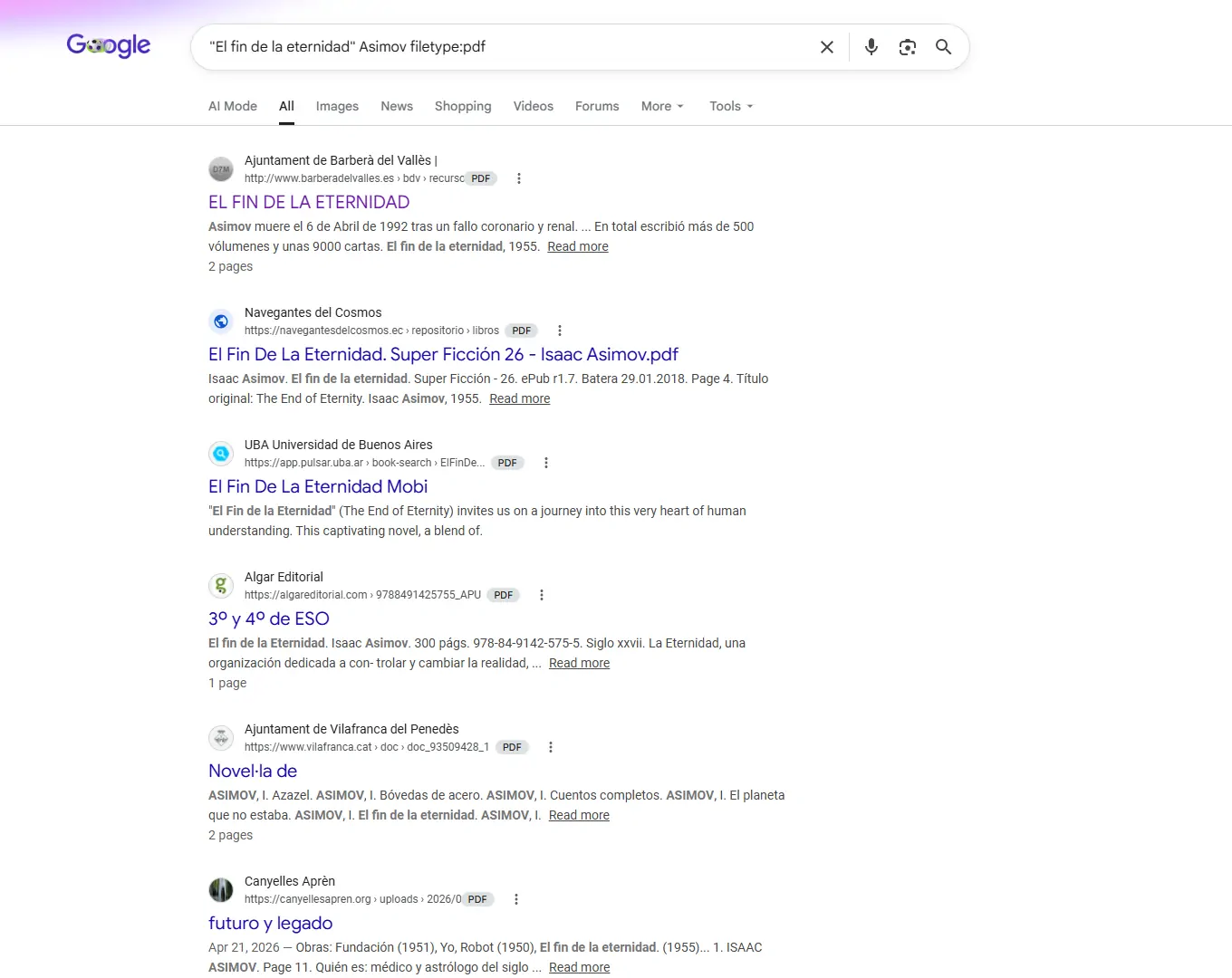
Task: Switch to Shopping tab
Action: 463,106
